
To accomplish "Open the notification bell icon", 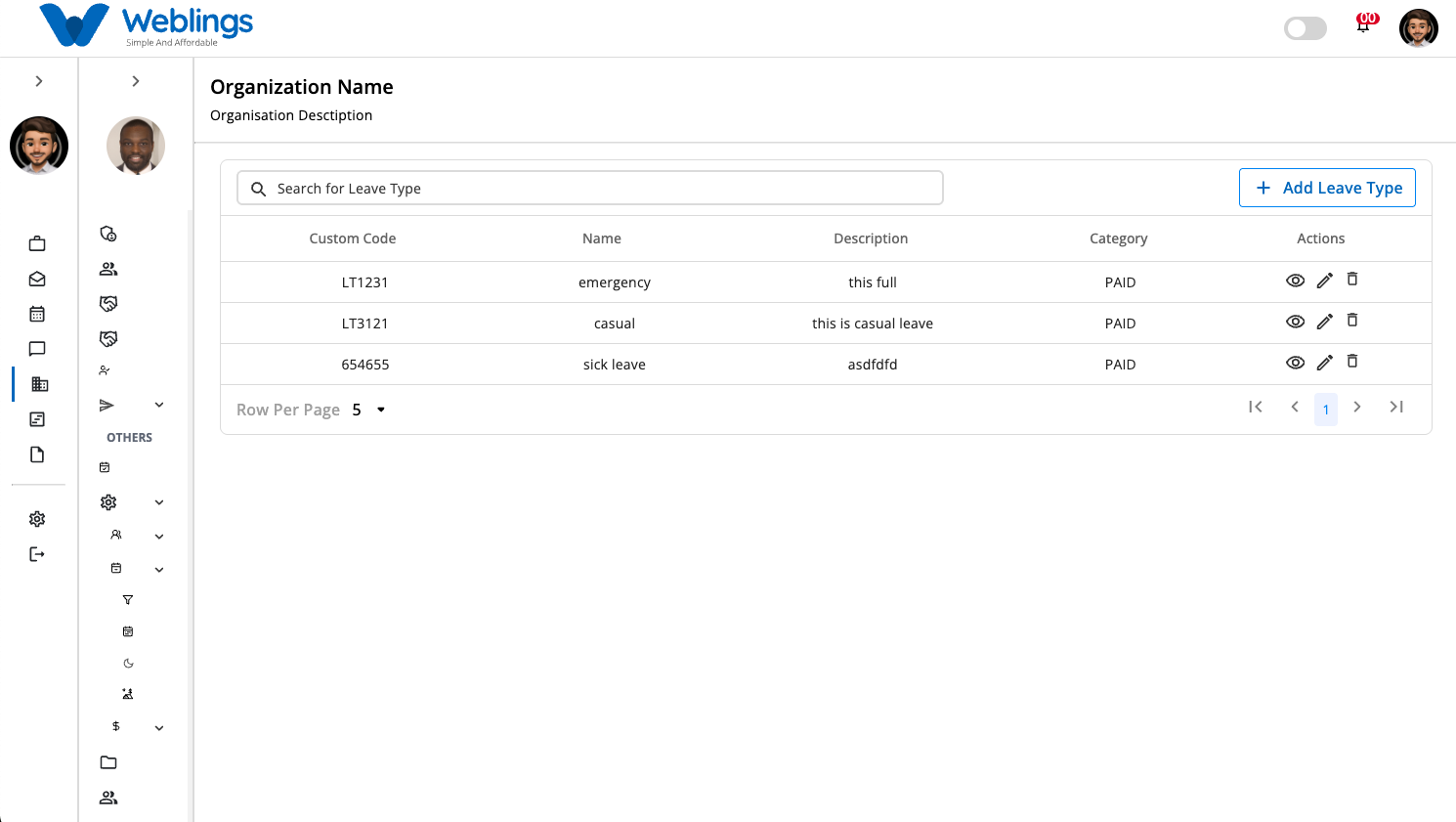I will [x=1363, y=25].
